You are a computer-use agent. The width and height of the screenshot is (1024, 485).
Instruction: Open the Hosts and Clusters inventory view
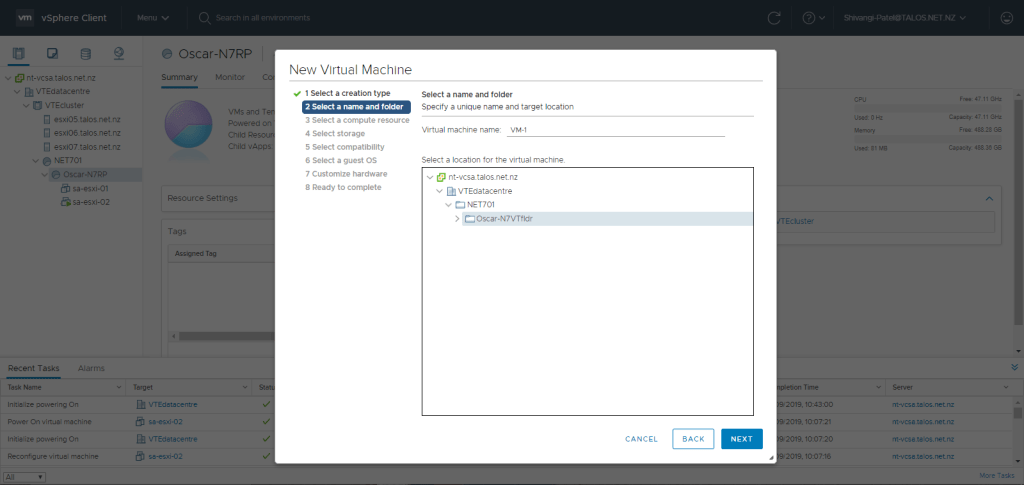pos(20,53)
